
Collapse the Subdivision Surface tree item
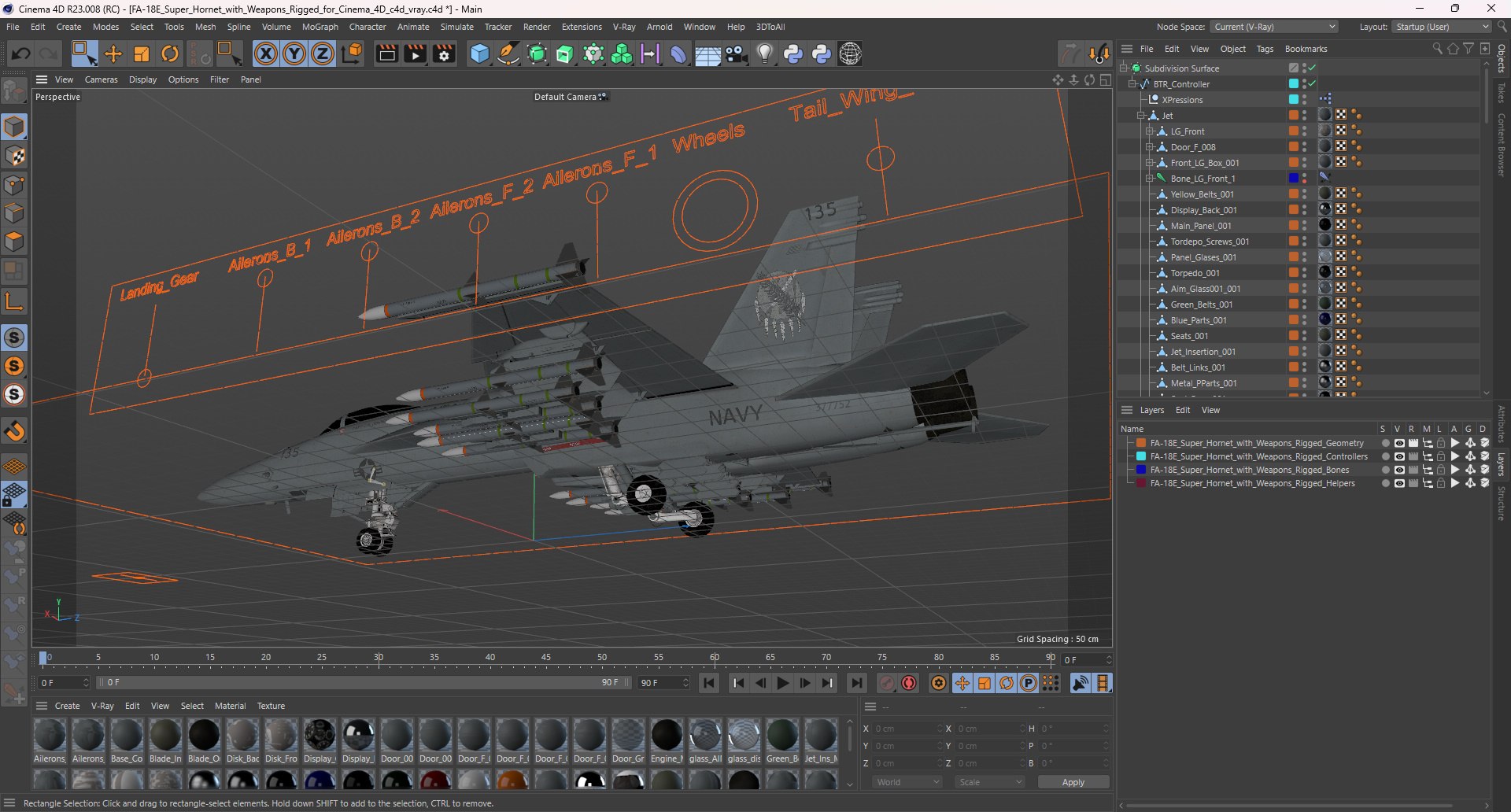1124,68
